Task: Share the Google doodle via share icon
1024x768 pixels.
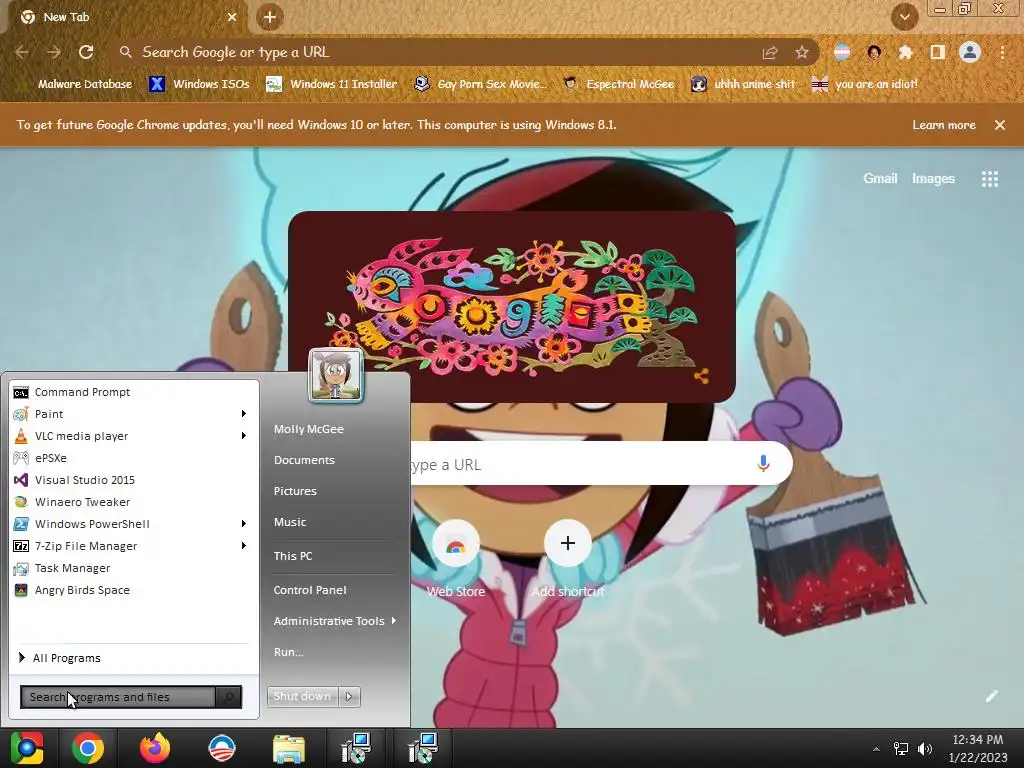Action: tap(701, 376)
